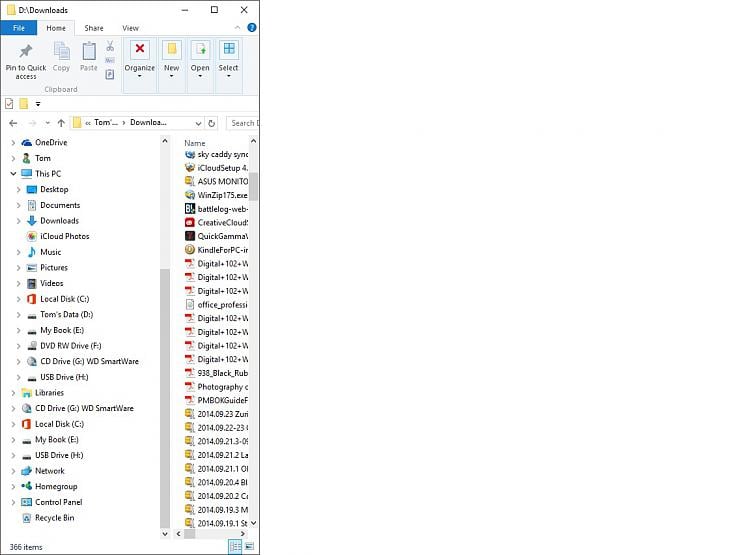750x555 pixels.
Task: Click the QuickGamma file icon
Action: pyautogui.click(x=190, y=236)
